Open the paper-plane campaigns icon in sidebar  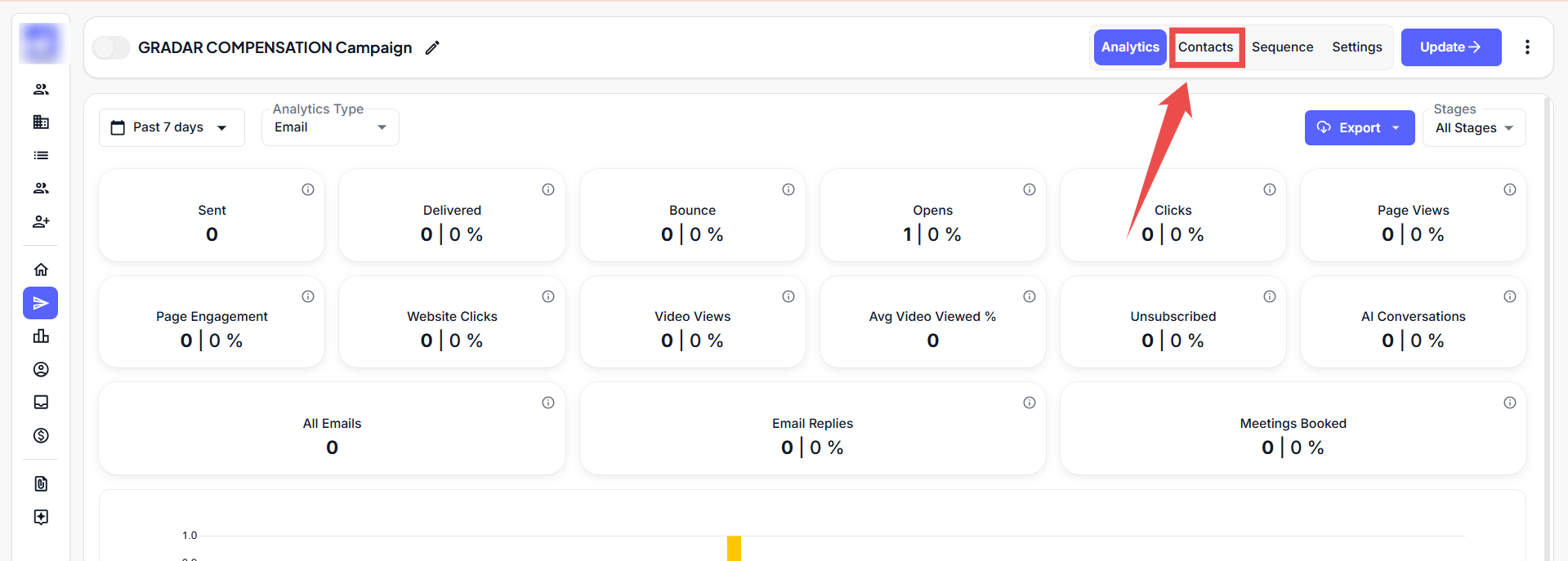click(x=41, y=303)
